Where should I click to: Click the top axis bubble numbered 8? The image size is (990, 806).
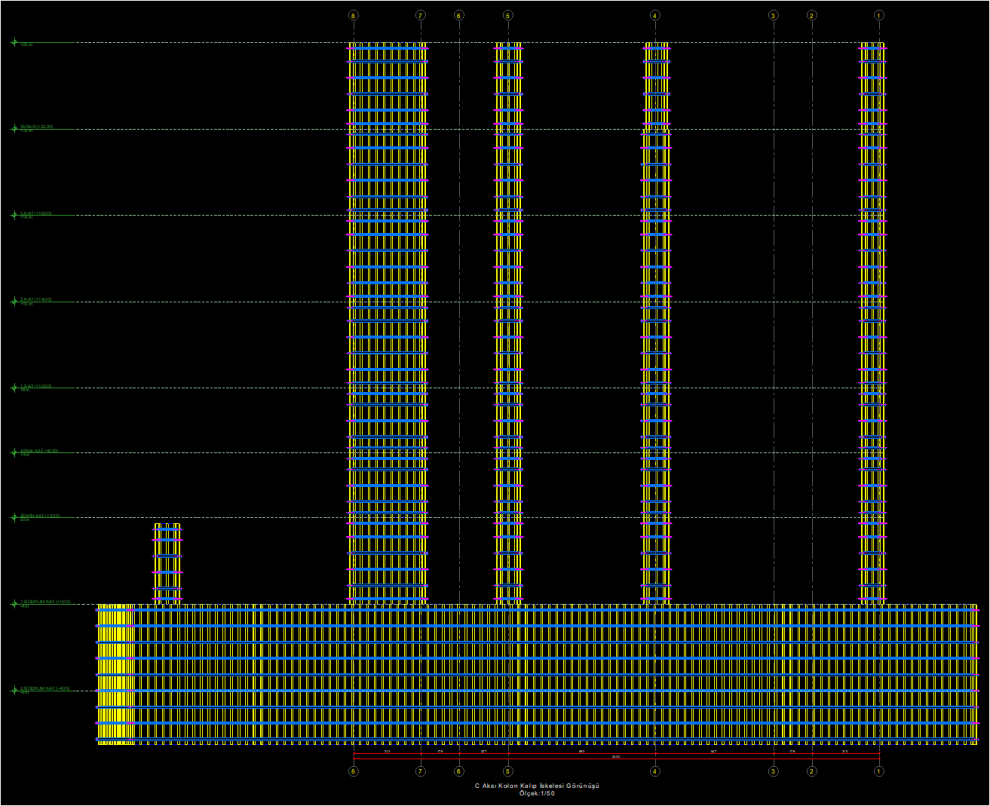[353, 15]
